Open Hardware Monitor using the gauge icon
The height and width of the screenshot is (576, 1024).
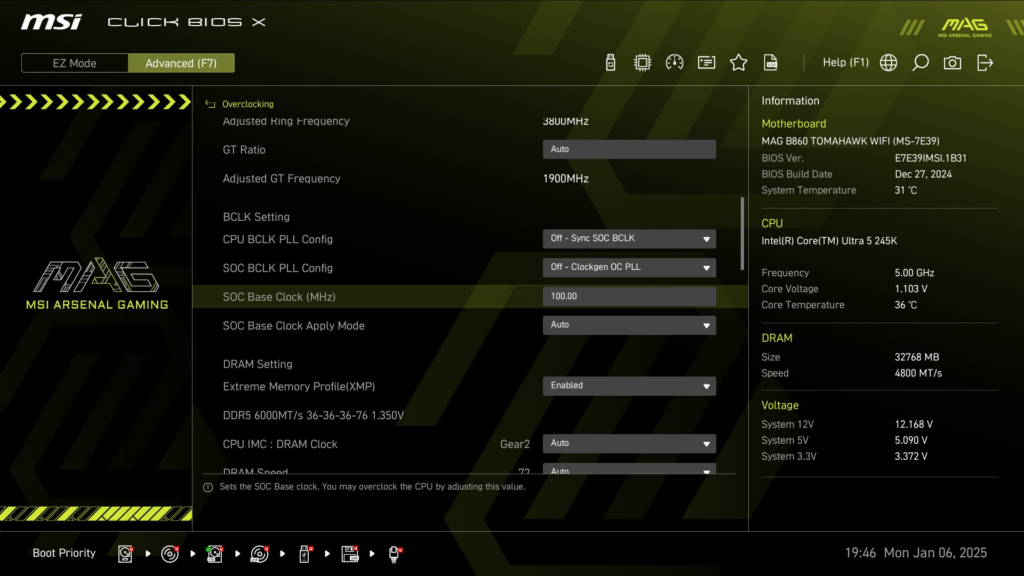(x=676, y=61)
